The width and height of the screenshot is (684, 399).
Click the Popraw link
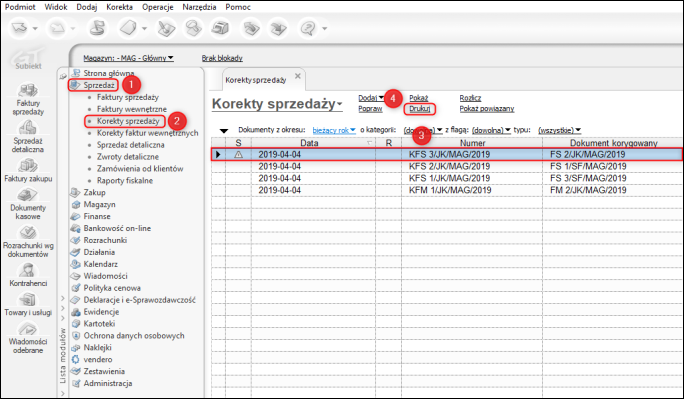coord(370,109)
